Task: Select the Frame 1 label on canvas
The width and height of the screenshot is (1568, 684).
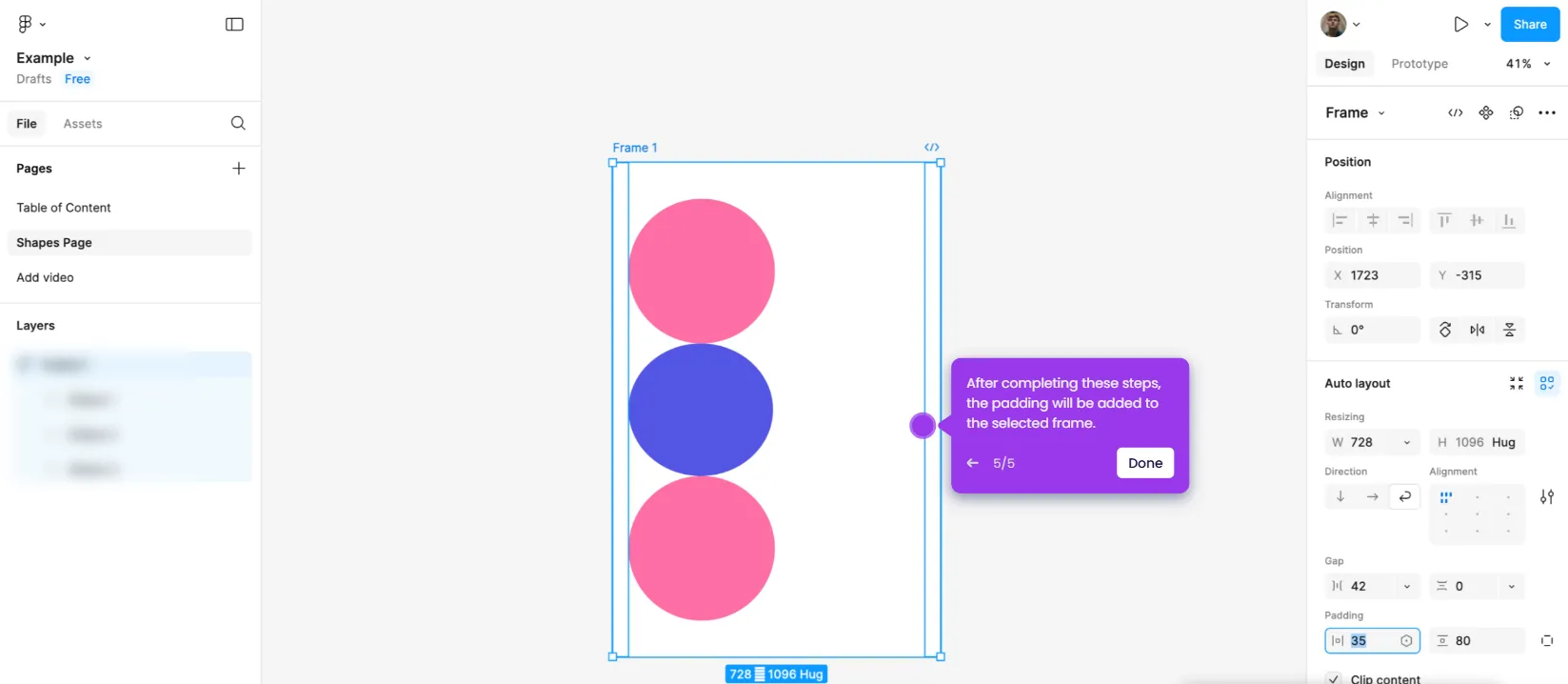Action: coord(635,148)
